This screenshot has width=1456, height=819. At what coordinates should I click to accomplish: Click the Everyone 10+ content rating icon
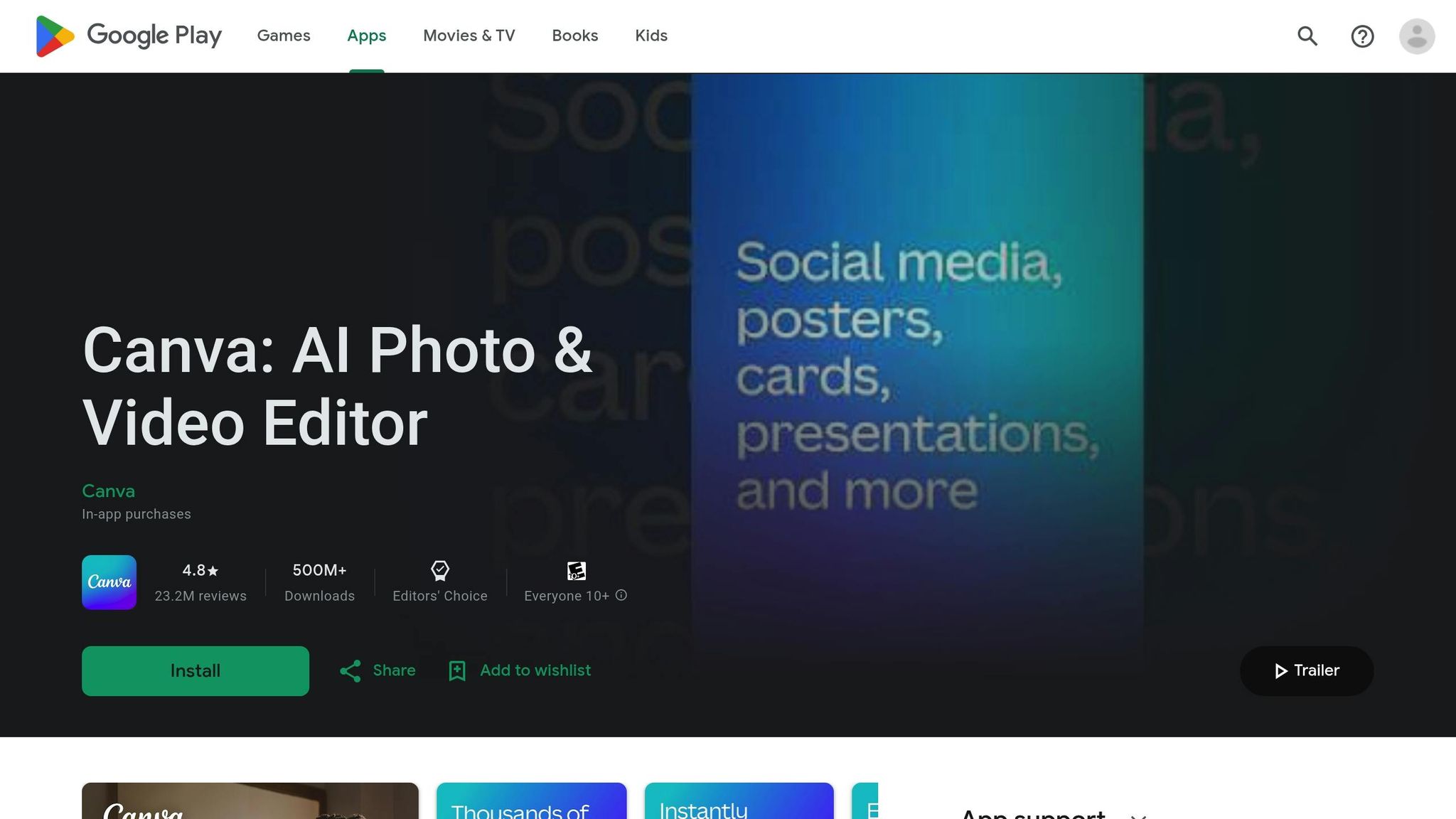(574, 571)
